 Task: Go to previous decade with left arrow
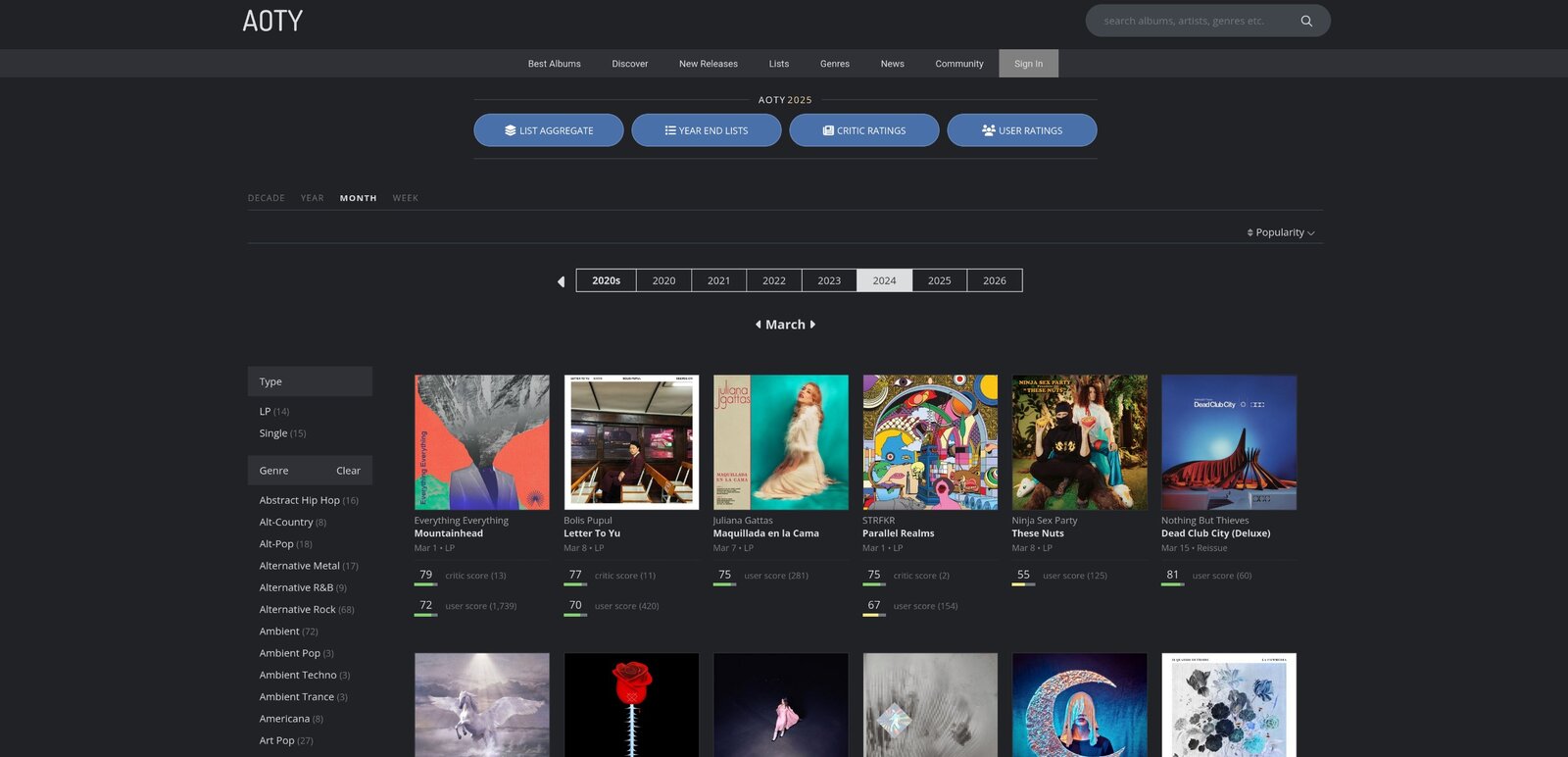[x=561, y=281]
